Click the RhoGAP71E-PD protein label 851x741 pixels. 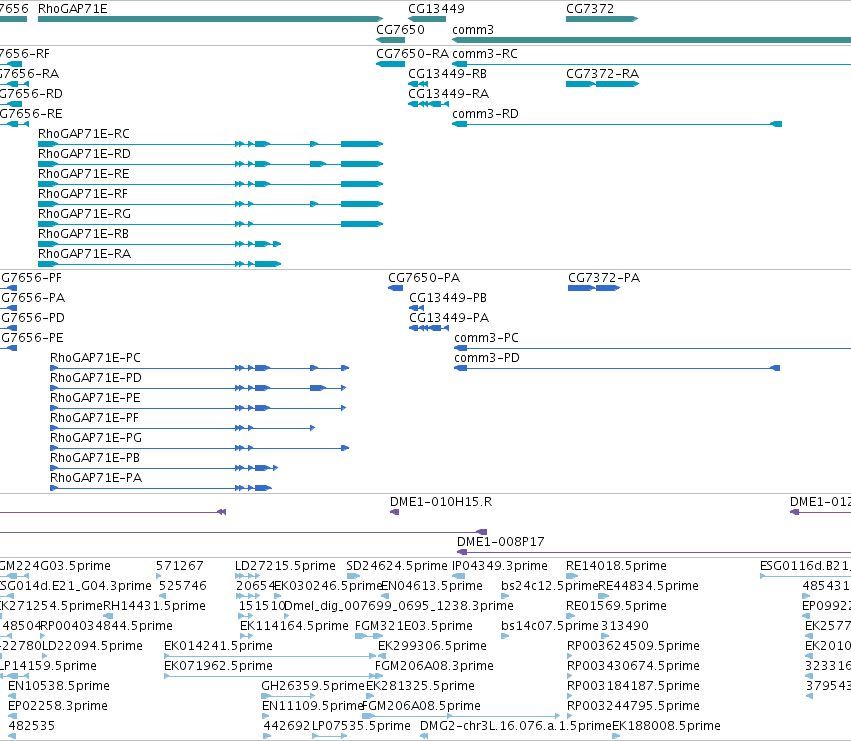click(96, 378)
